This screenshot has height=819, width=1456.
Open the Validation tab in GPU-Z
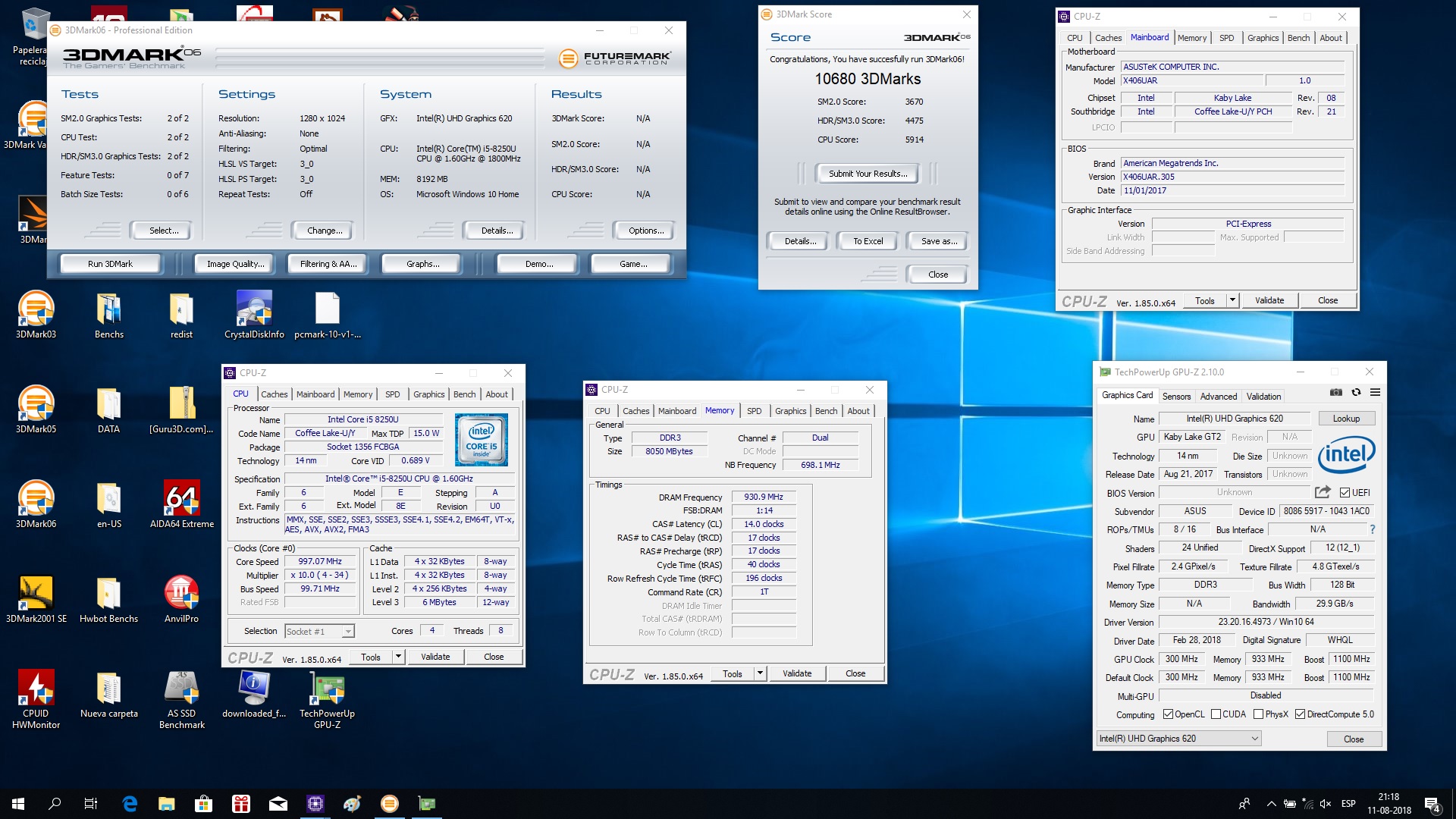[1263, 397]
